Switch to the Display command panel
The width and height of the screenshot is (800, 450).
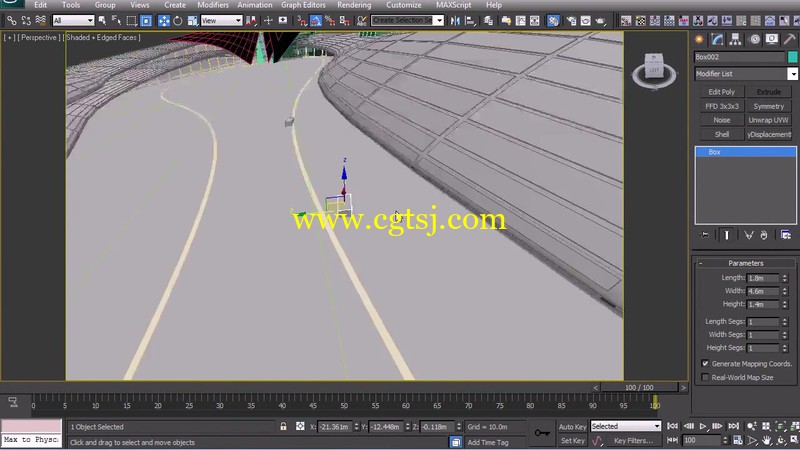(x=772, y=39)
